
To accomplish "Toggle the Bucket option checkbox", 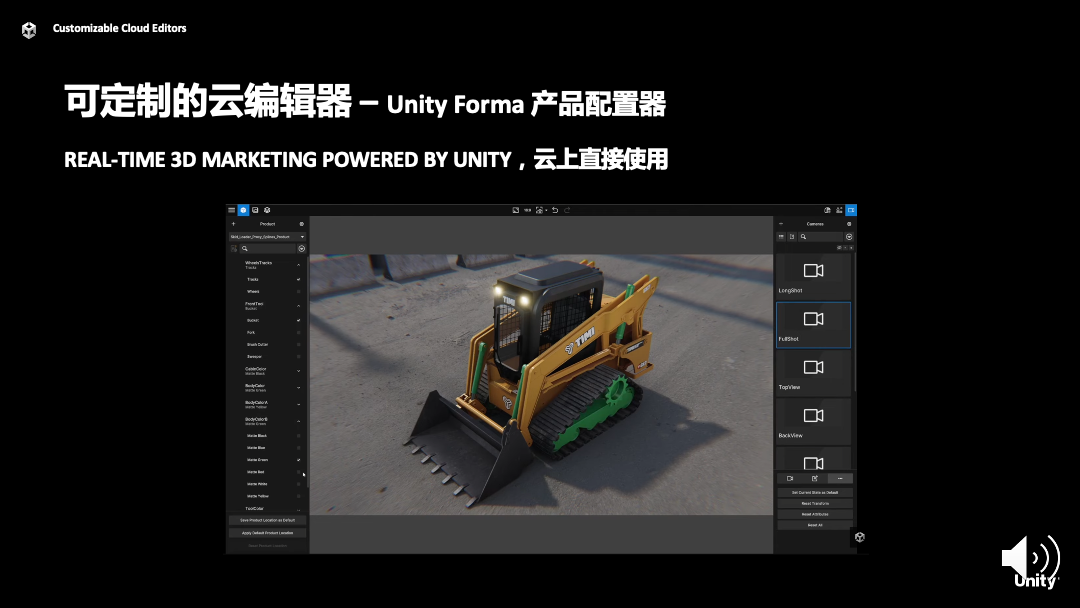I will (298, 320).
